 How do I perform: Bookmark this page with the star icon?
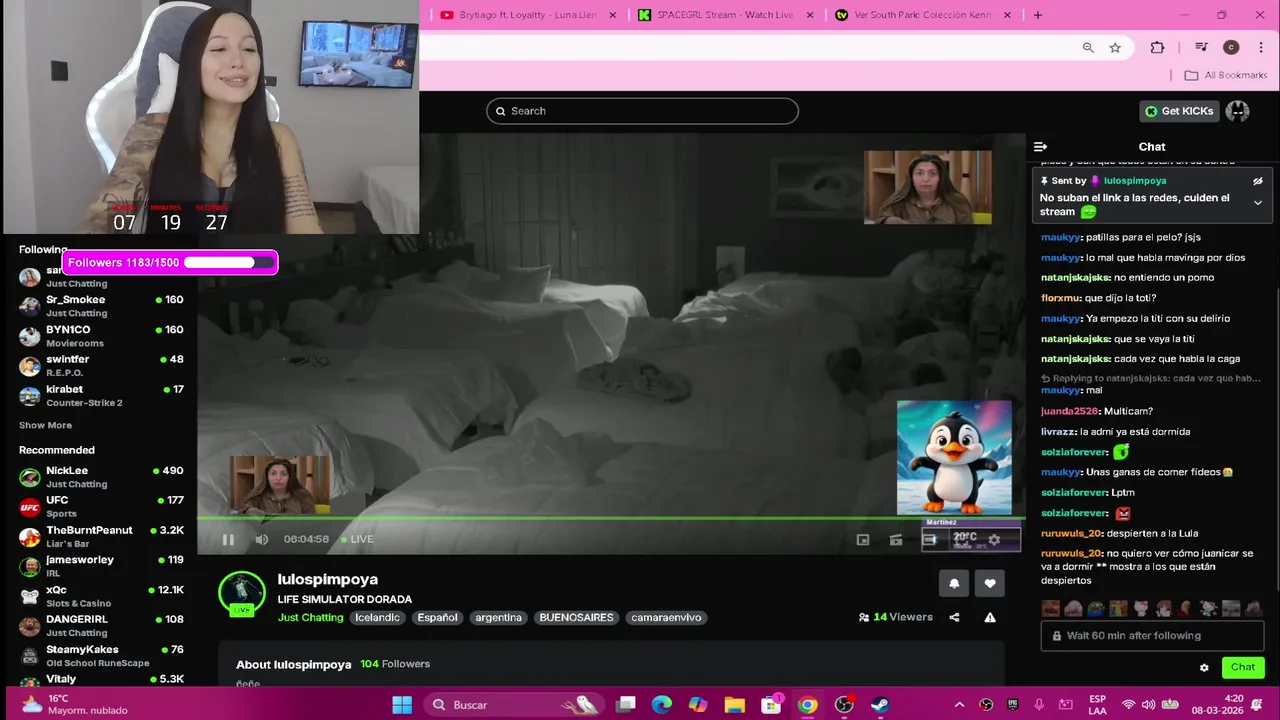click(x=1115, y=47)
